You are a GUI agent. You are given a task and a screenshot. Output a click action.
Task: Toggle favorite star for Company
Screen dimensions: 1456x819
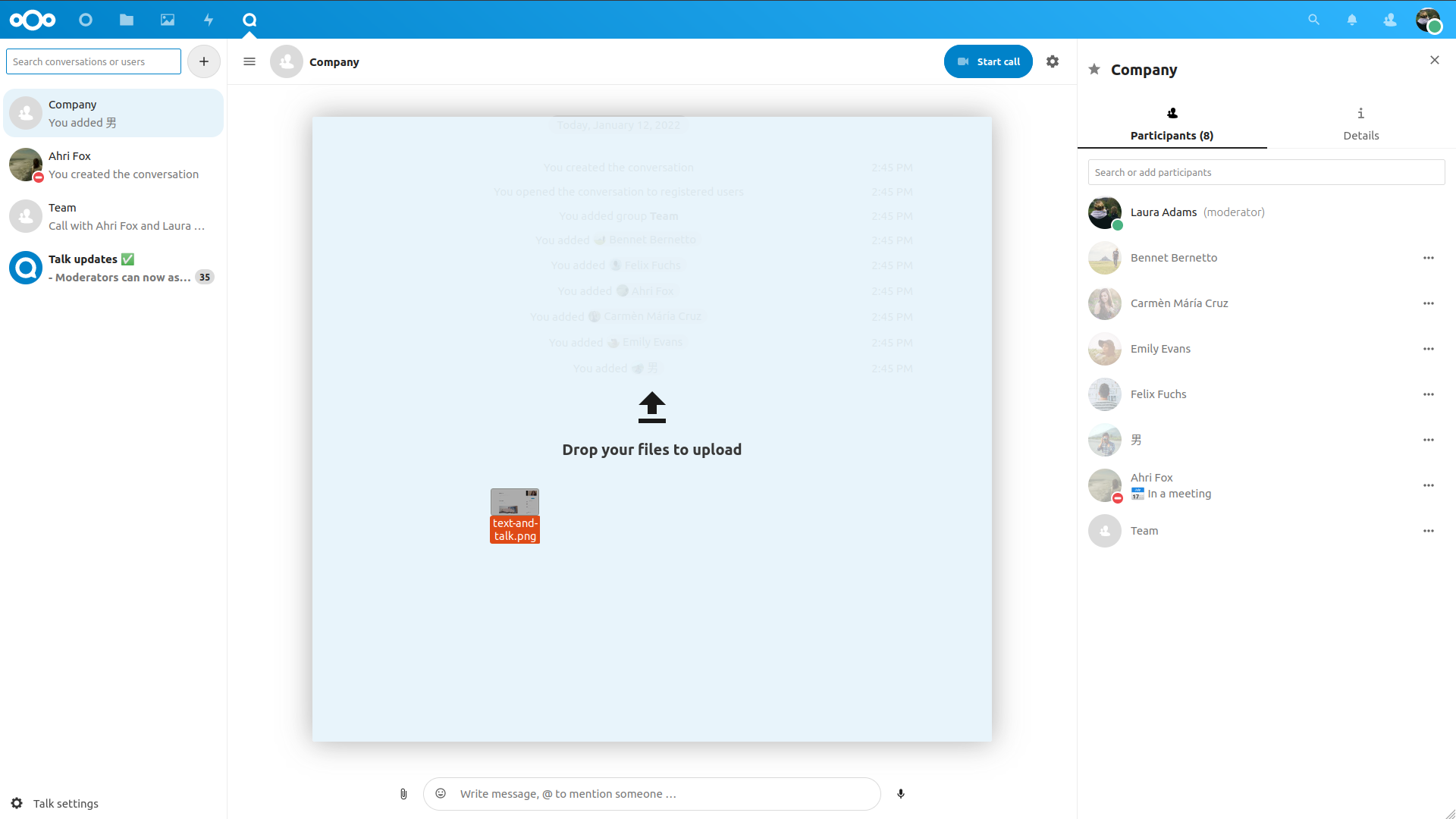(1094, 70)
